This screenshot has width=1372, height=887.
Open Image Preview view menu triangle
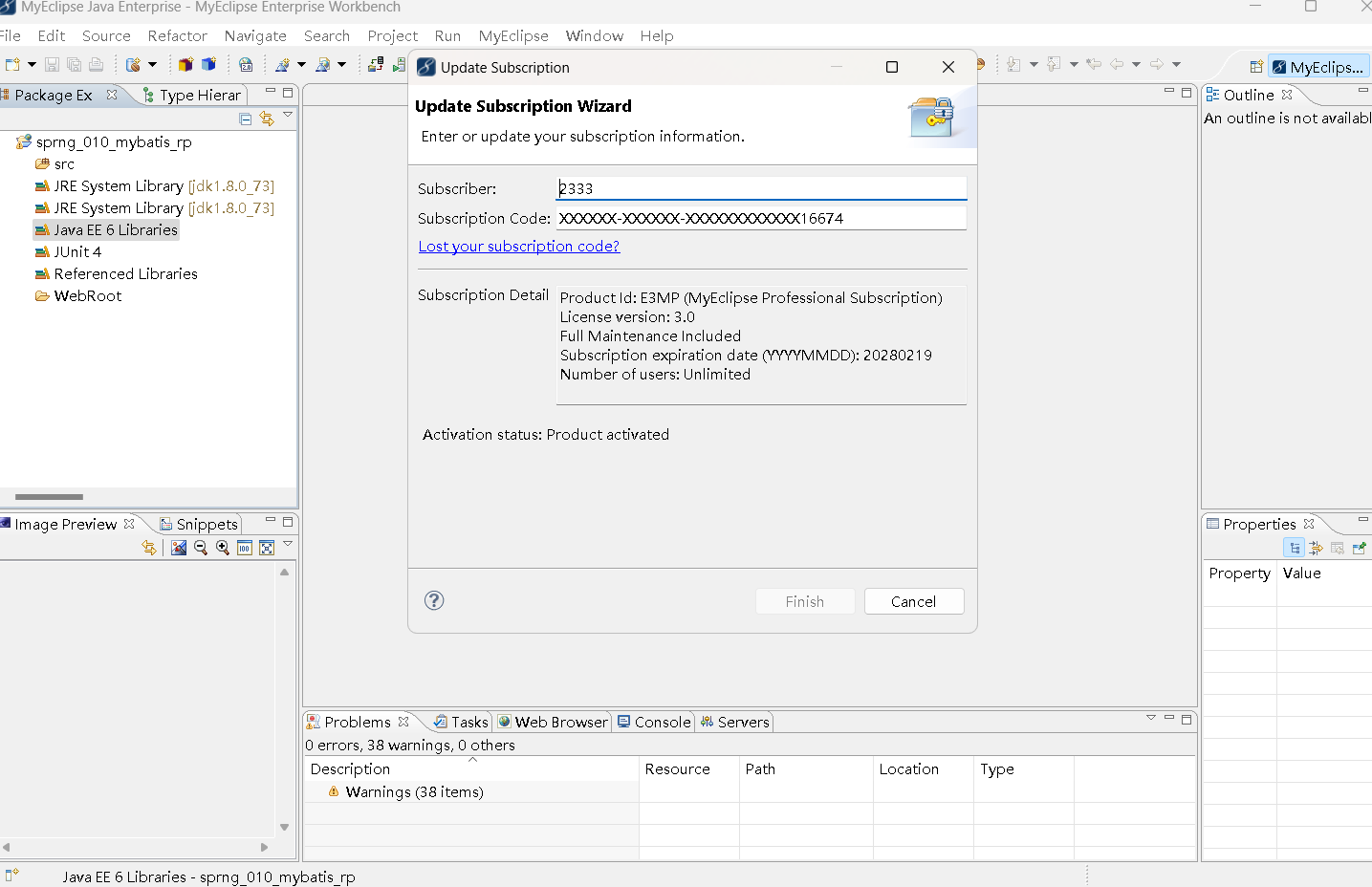click(x=288, y=544)
